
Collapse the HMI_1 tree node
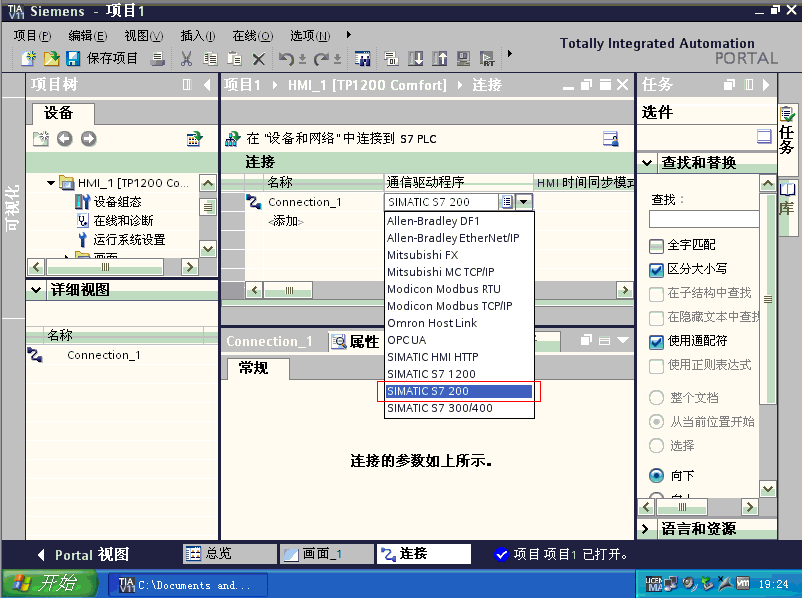coord(52,183)
